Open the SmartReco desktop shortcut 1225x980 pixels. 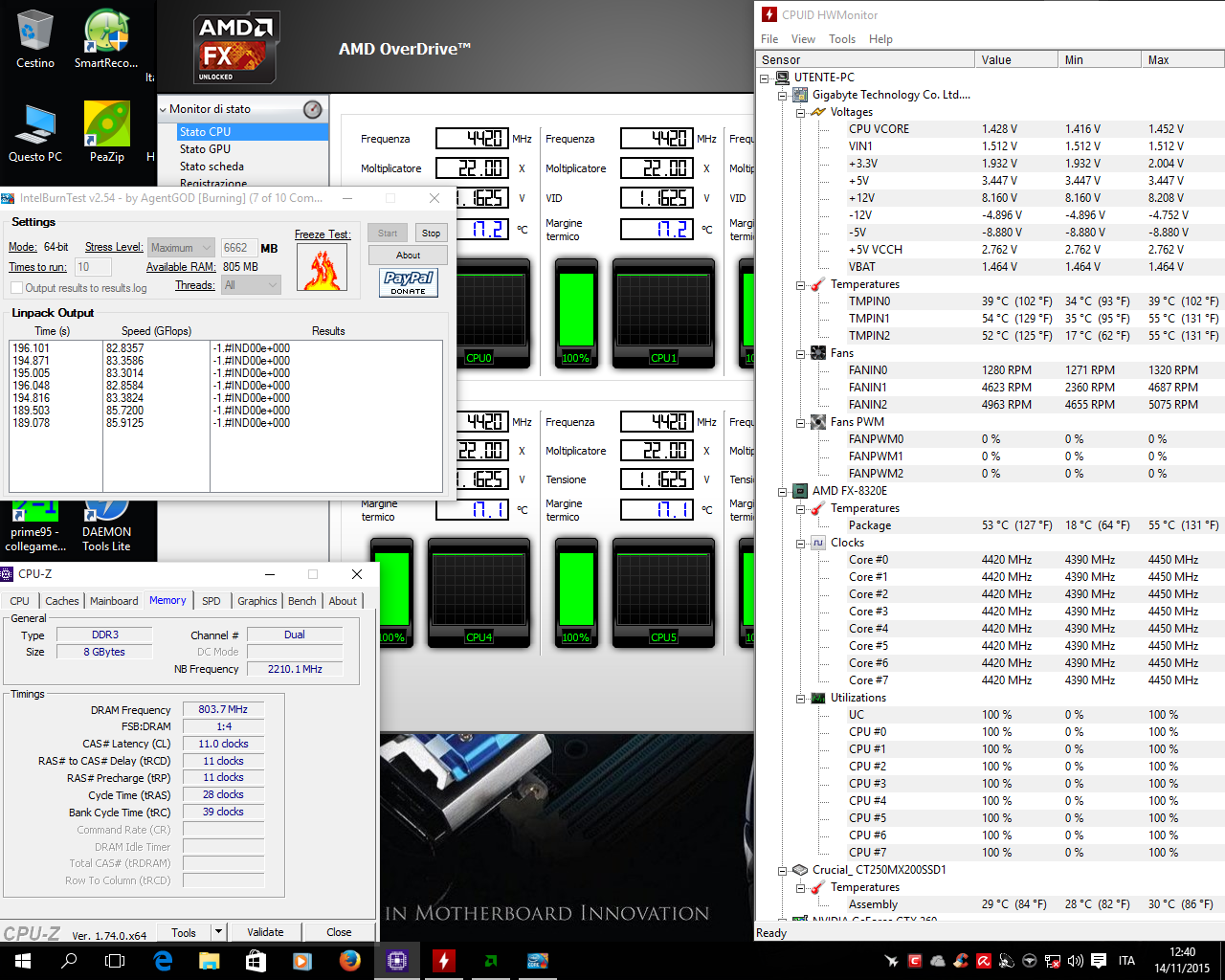[106, 38]
